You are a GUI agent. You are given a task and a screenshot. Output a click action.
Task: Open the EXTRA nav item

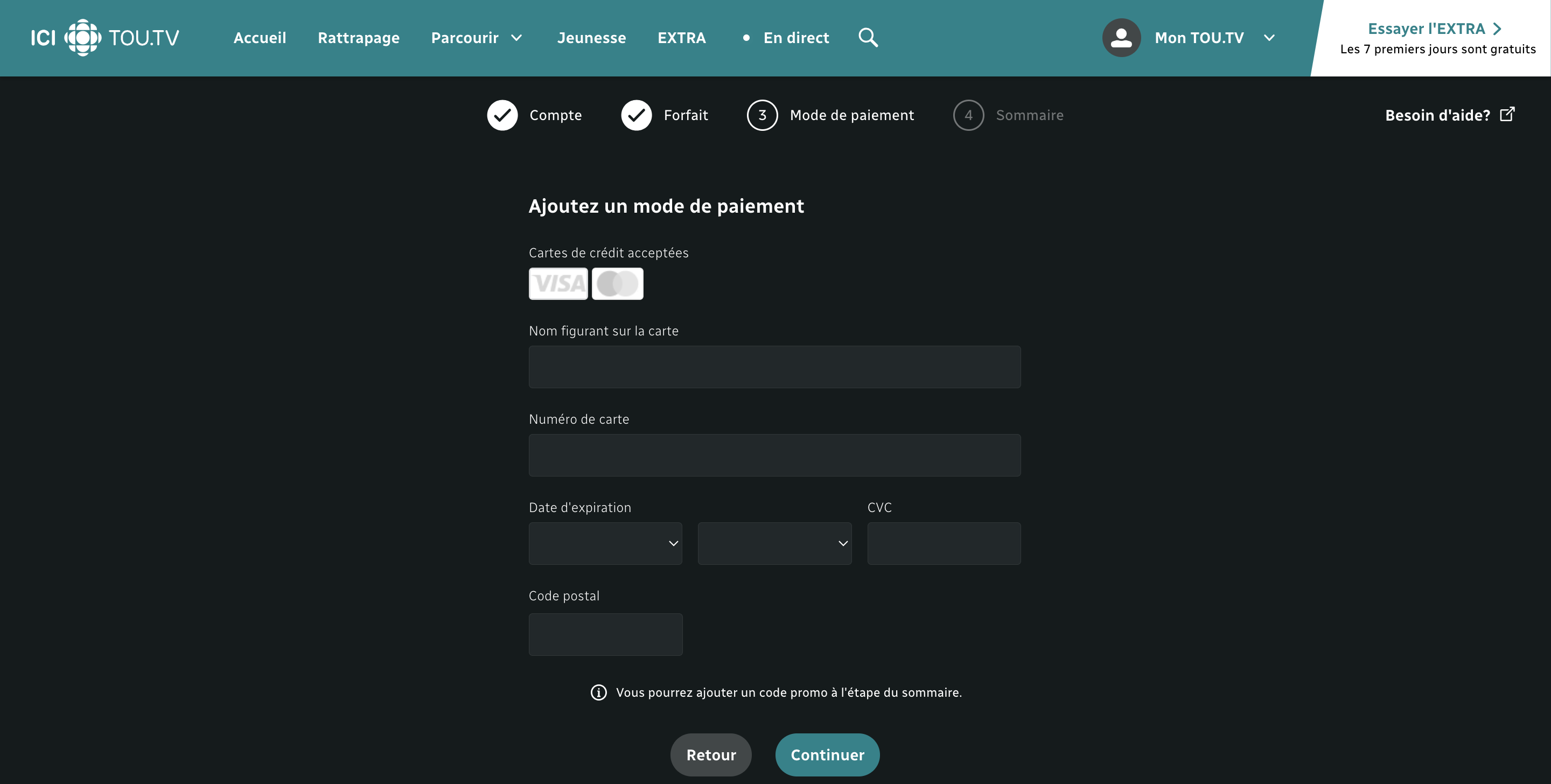point(682,38)
